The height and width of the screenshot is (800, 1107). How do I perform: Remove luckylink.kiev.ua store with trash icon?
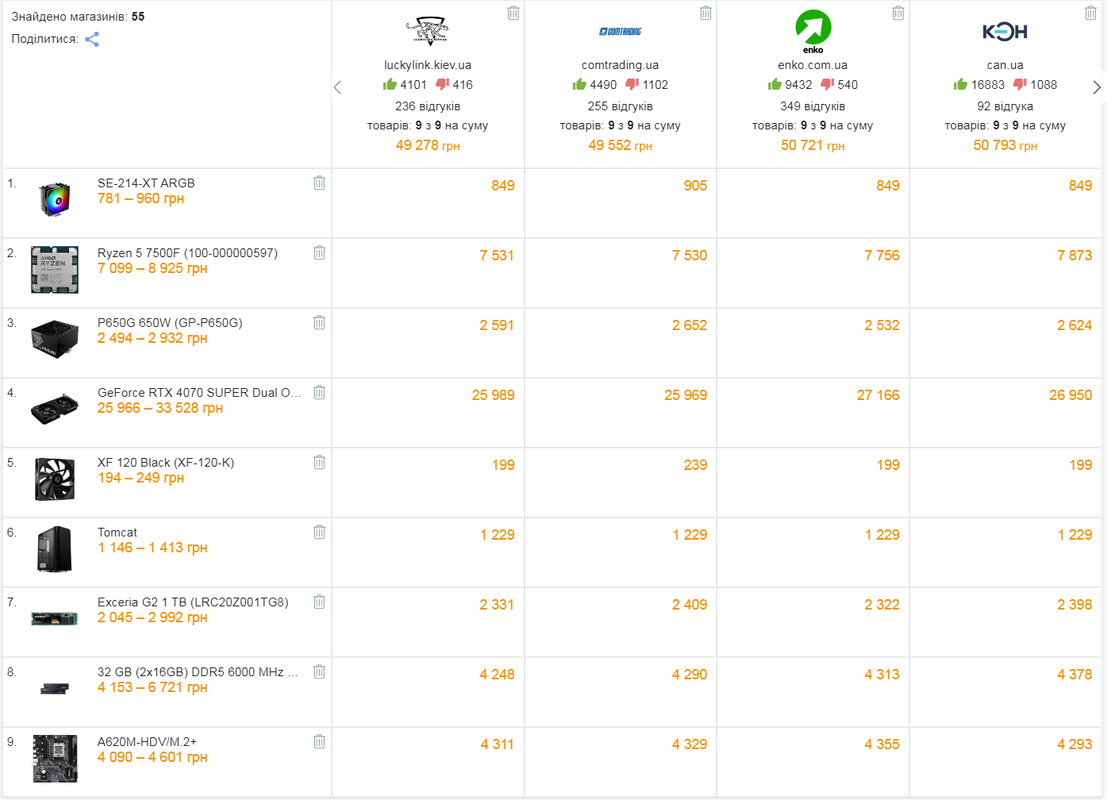click(513, 13)
